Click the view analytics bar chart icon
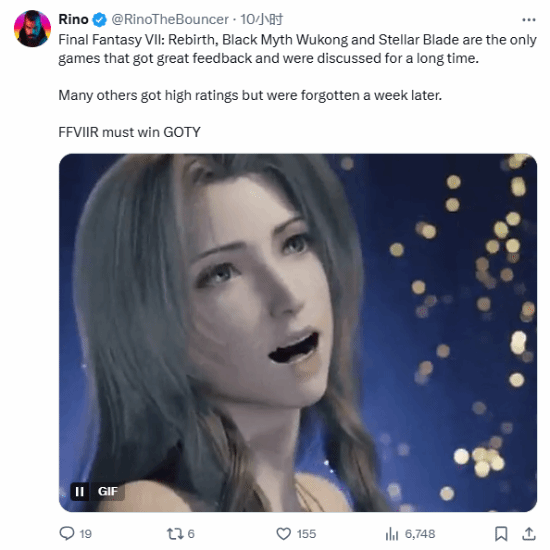 pyautogui.click(x=392, y=534)
